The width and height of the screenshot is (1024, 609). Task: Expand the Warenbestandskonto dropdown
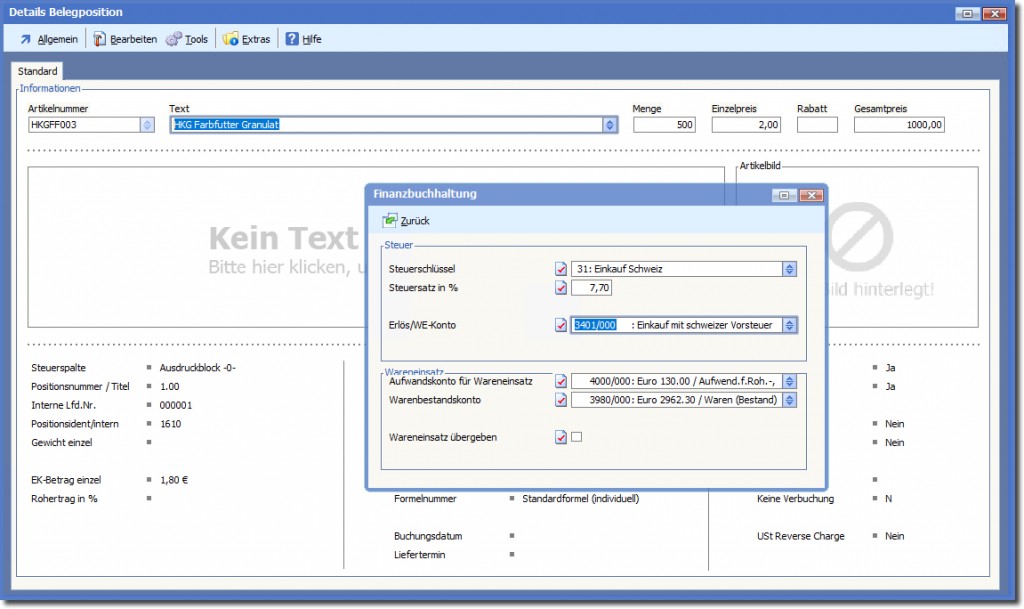click(x=789, y=400)
